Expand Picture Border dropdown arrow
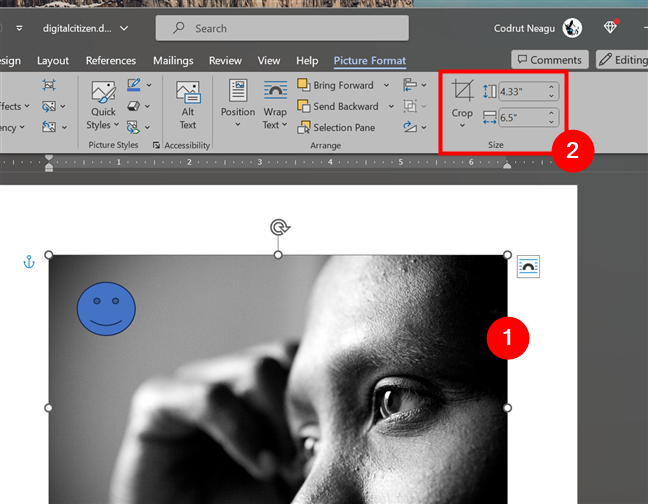This screenshot has height=504, width=648. (x=149, y=85)
